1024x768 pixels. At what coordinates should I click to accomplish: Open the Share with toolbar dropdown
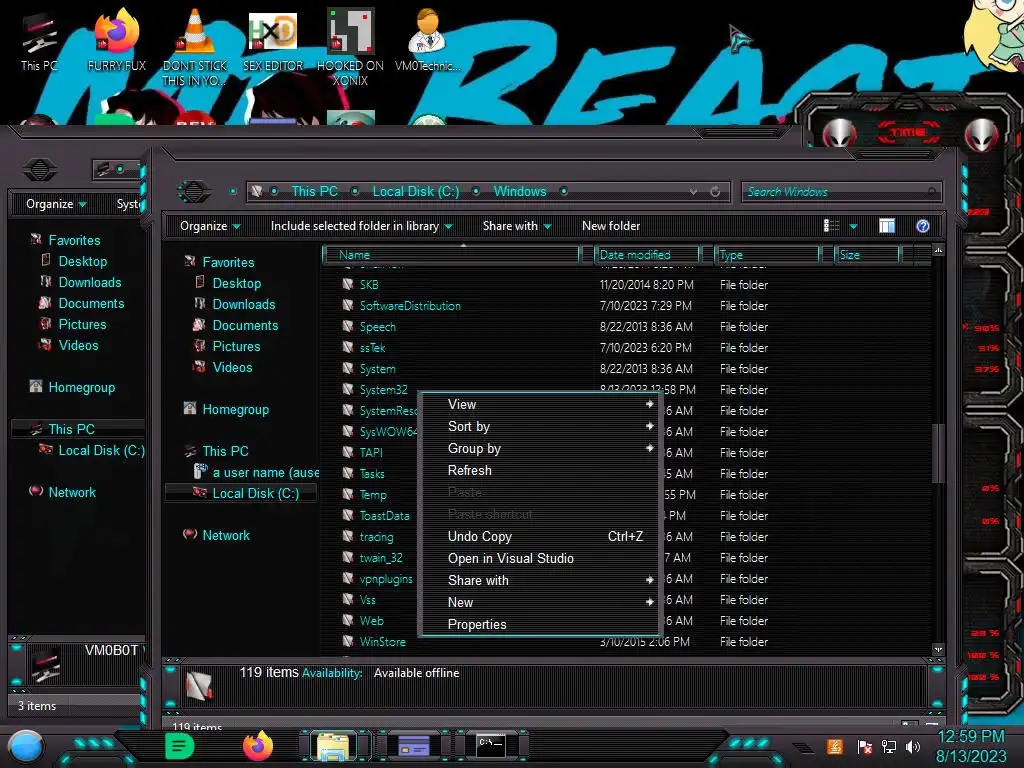(517, 226)
